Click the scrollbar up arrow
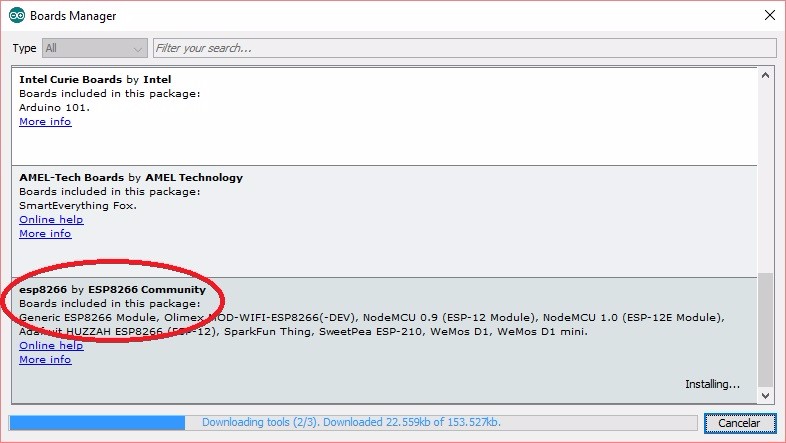The width and height of the screenshot is (786, 443). tap(765, 75)
